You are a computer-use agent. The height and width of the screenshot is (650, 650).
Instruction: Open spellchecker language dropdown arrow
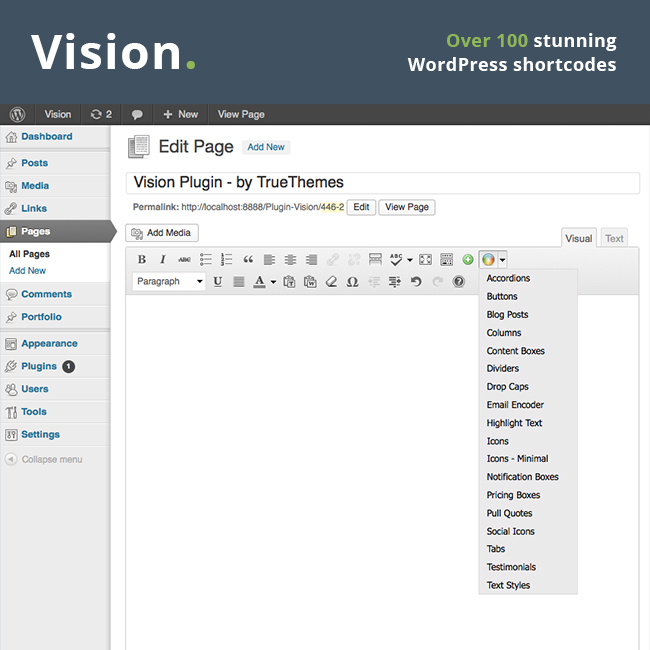pos(410,260)
